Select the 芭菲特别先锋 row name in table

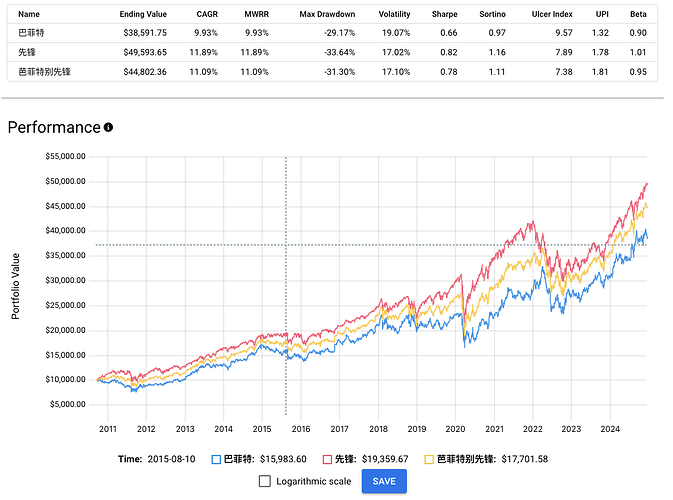[x=46, y=69]
